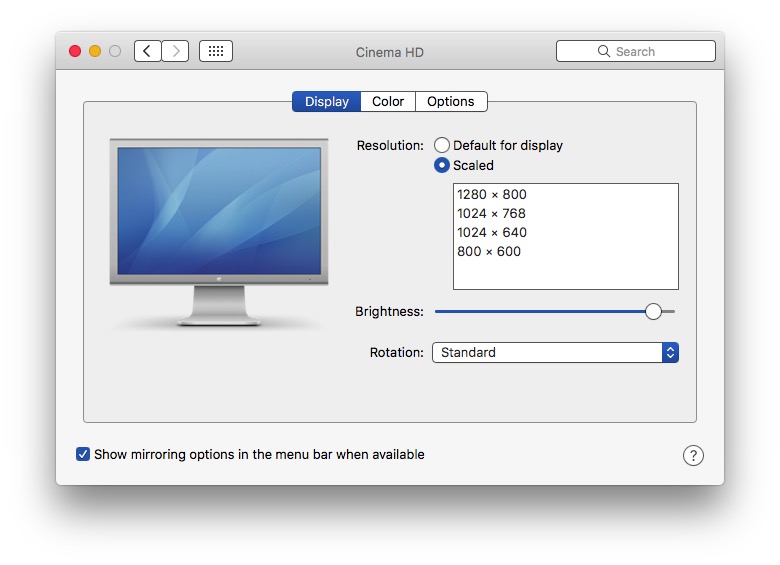The height and width of the screenshot is (565, 780).
Task: Open the Rotation Standard dropdown
Action: (555, 353)
